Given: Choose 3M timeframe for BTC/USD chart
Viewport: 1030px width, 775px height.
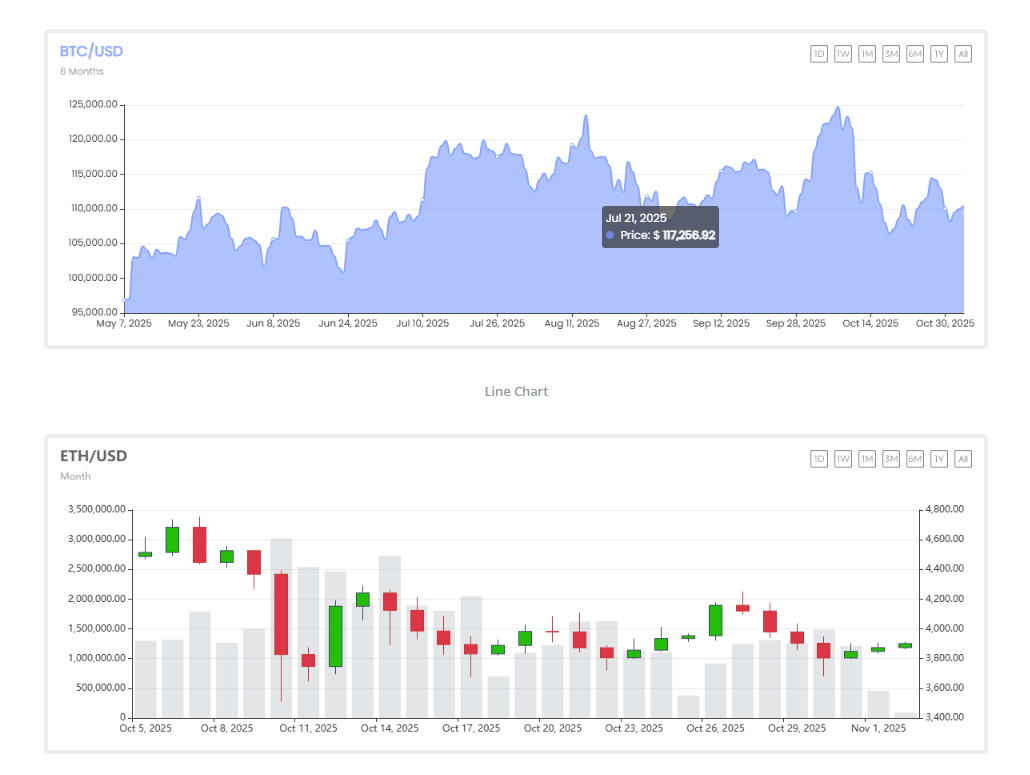Looking at the screenshot, I should point(891,54).
